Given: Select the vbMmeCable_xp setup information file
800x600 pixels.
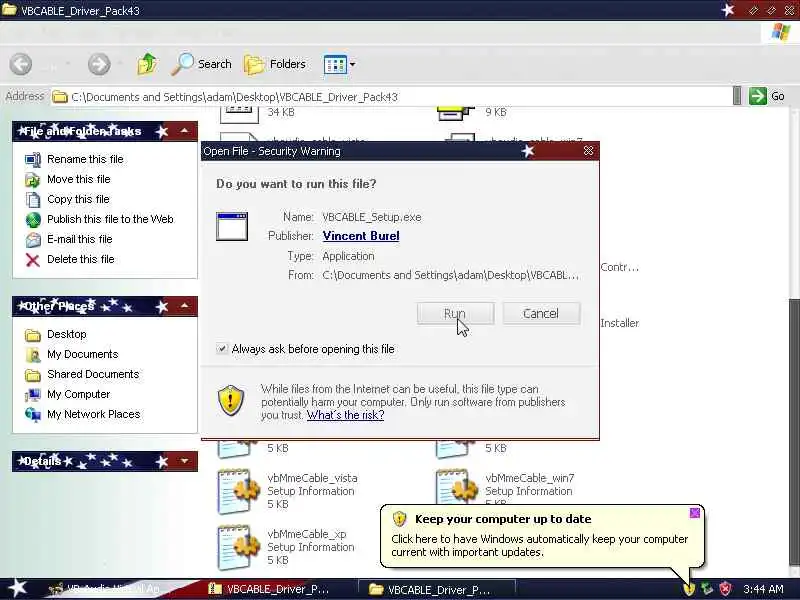Looking at the screenshot, I should point(286,547).
